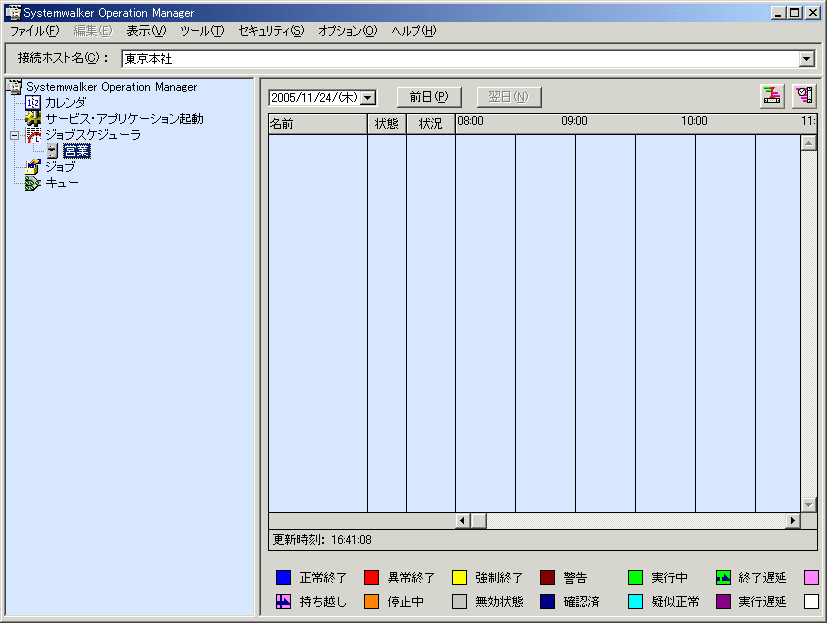The height and width of the screenshot is (623, 827).
Task: Maximize the Systemwalker Operation Manager window
Action: coord(795,13)
